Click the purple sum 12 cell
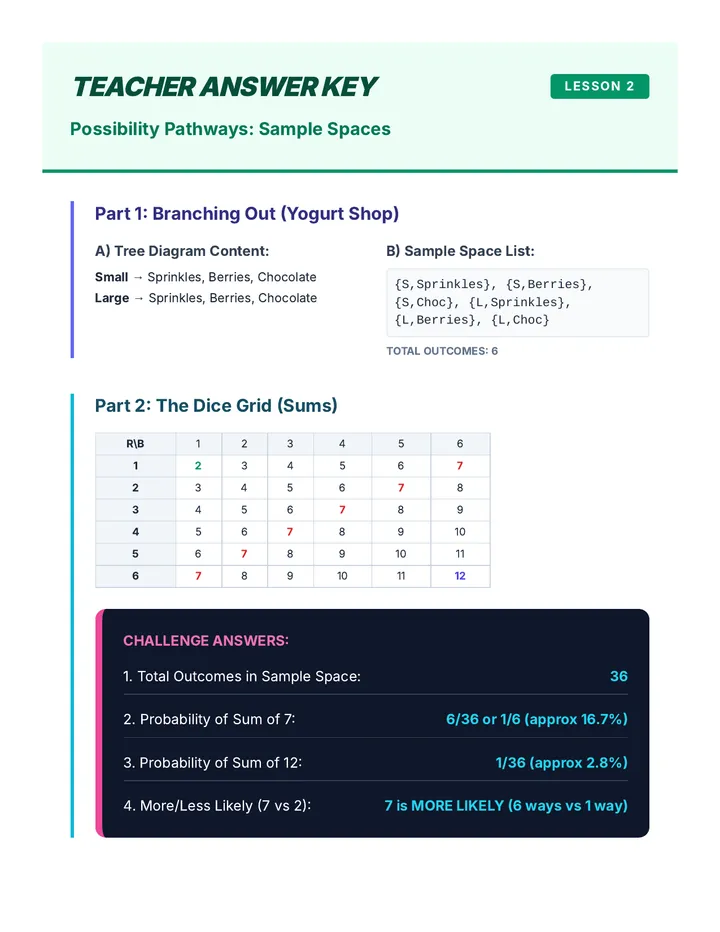Viewport: 720px width, 932px height. pos(460,576)
